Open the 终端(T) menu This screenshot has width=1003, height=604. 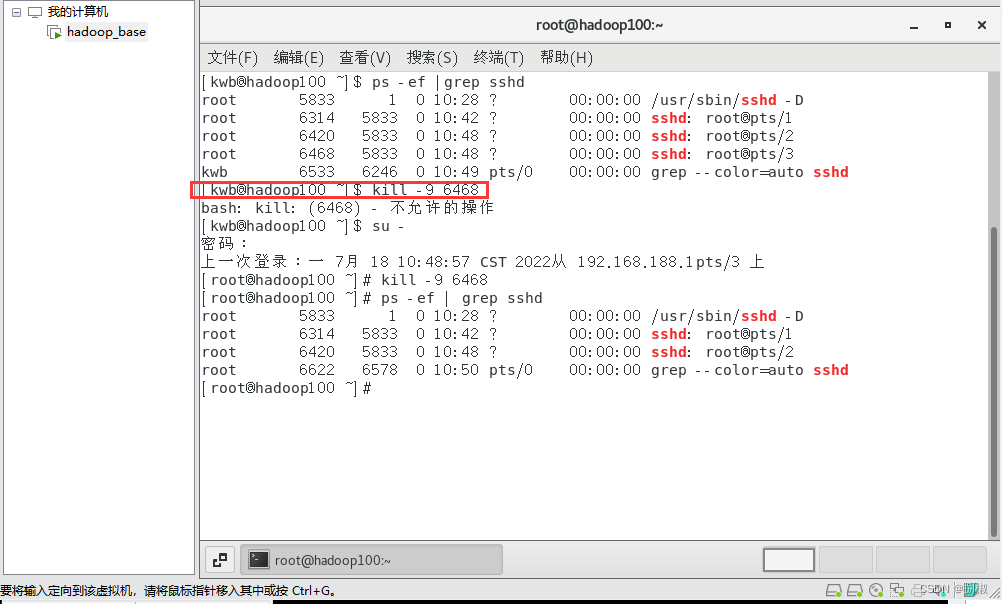click(498, 58)
